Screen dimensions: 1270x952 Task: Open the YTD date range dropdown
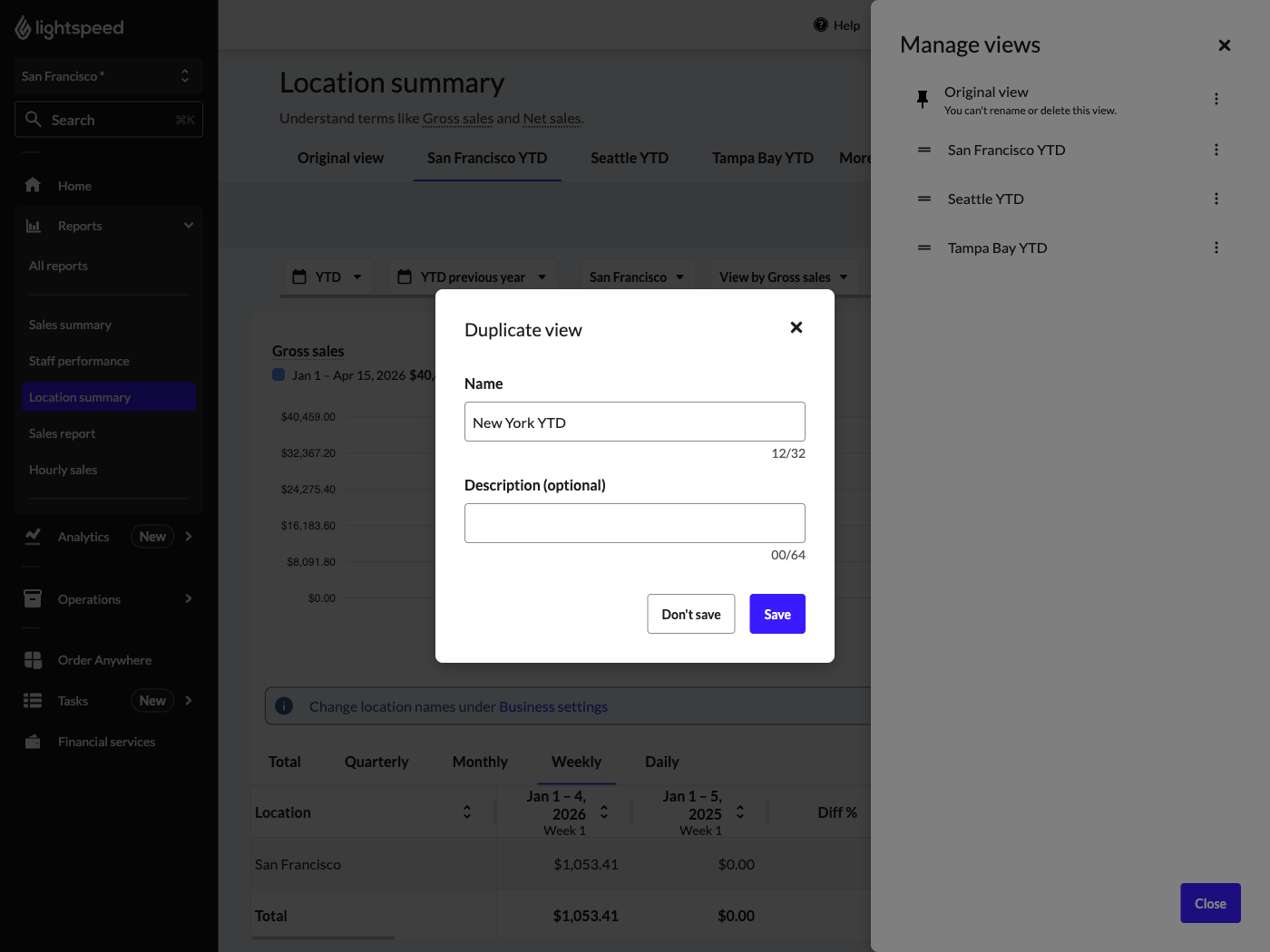tap(327, 277)
